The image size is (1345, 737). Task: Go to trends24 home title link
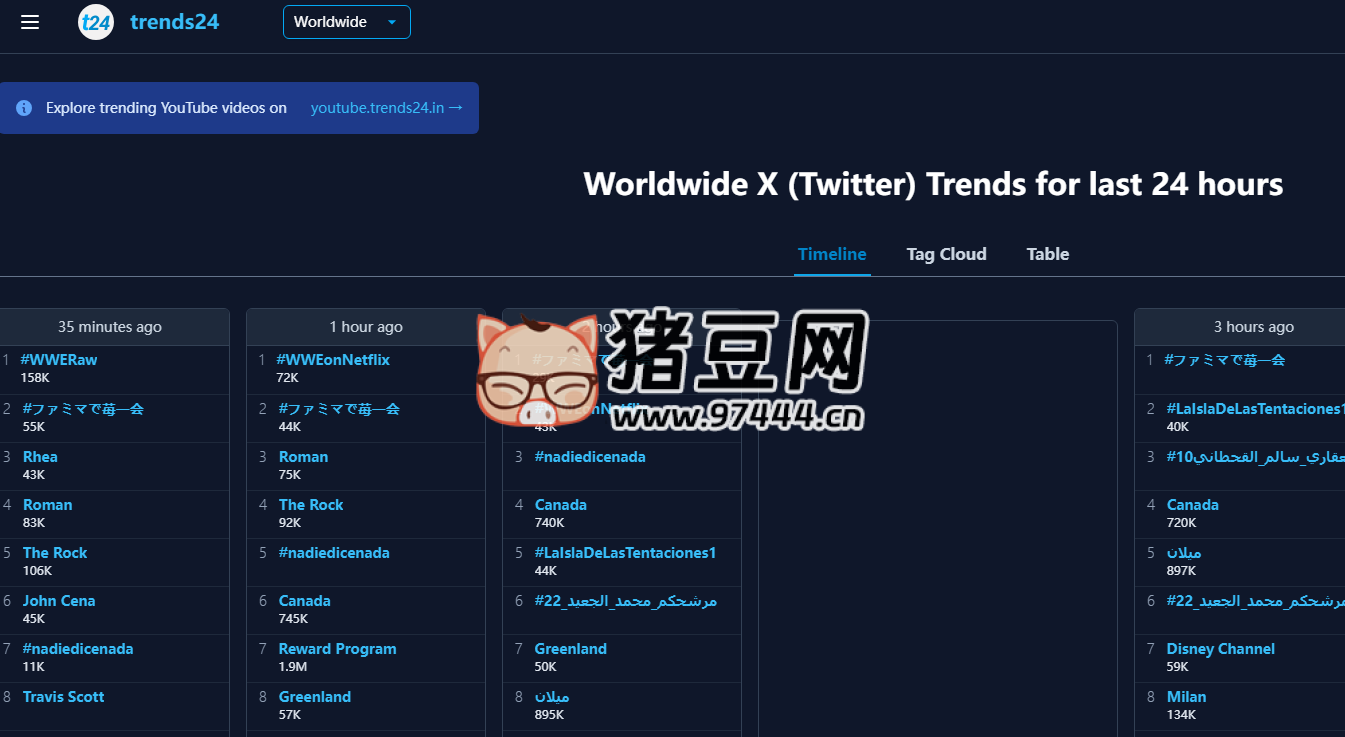point(175,22)
